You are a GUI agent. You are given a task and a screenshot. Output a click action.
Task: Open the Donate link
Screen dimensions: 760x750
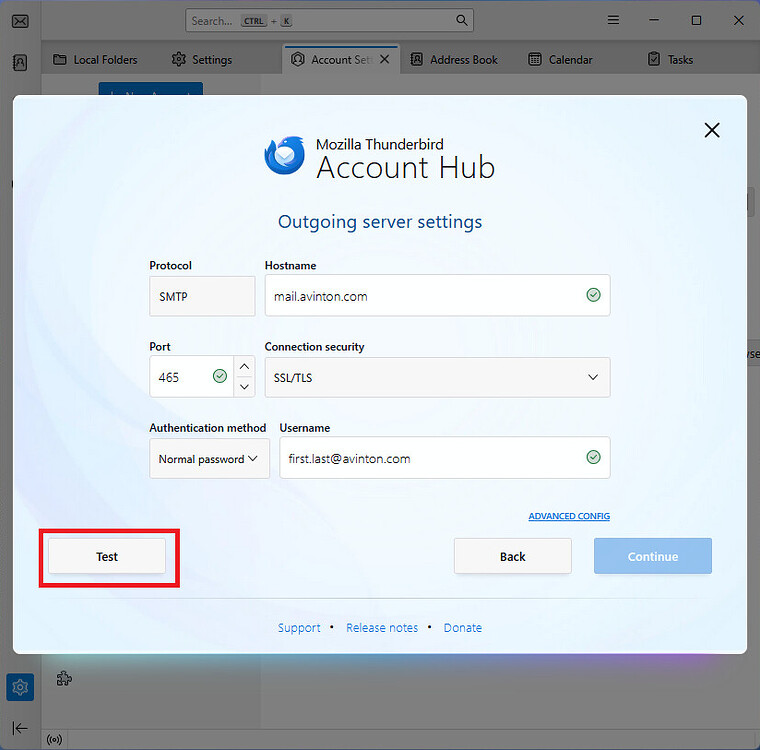463,628
